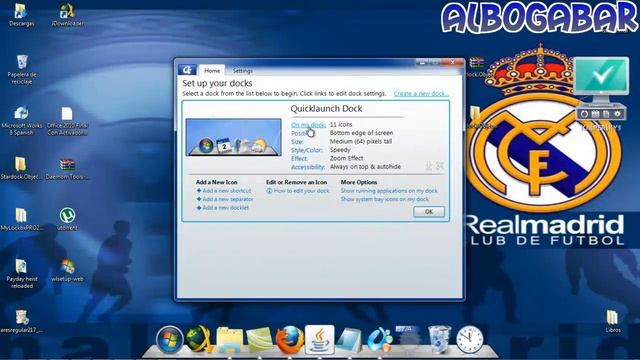Click 'How to edit your dock' help link
The width and height of the screenshot is (640, 360).
301,191
